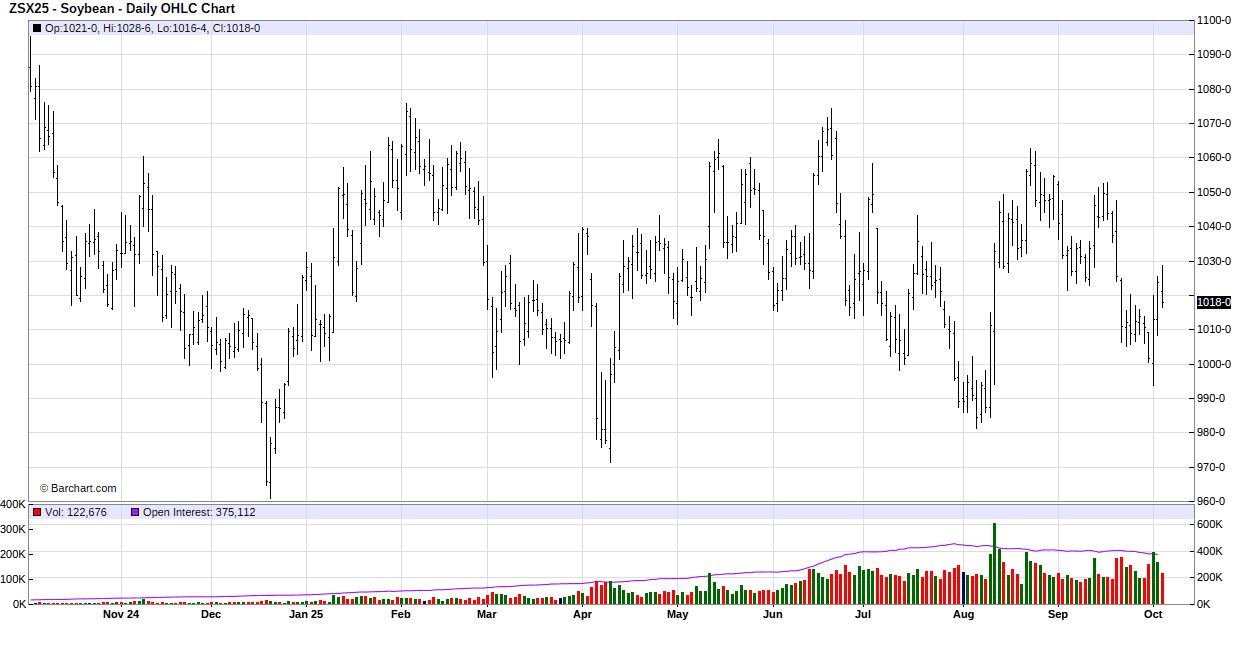Image resolution: width=1236 pixels, height=645 pixels.
Task: Select the Aug month axis label
Action: [x=963, y=615]
